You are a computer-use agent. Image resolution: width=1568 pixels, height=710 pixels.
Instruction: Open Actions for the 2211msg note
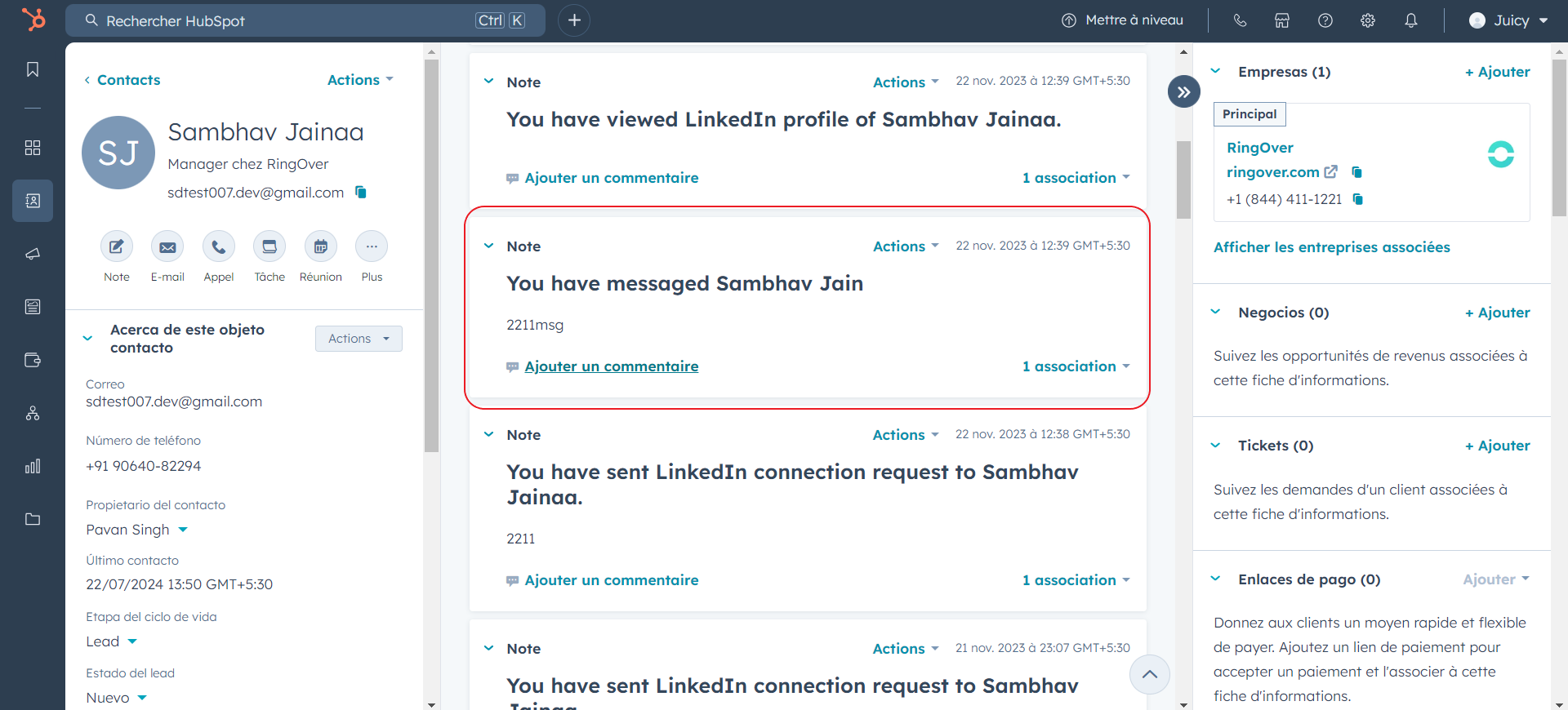coord(906,246)
